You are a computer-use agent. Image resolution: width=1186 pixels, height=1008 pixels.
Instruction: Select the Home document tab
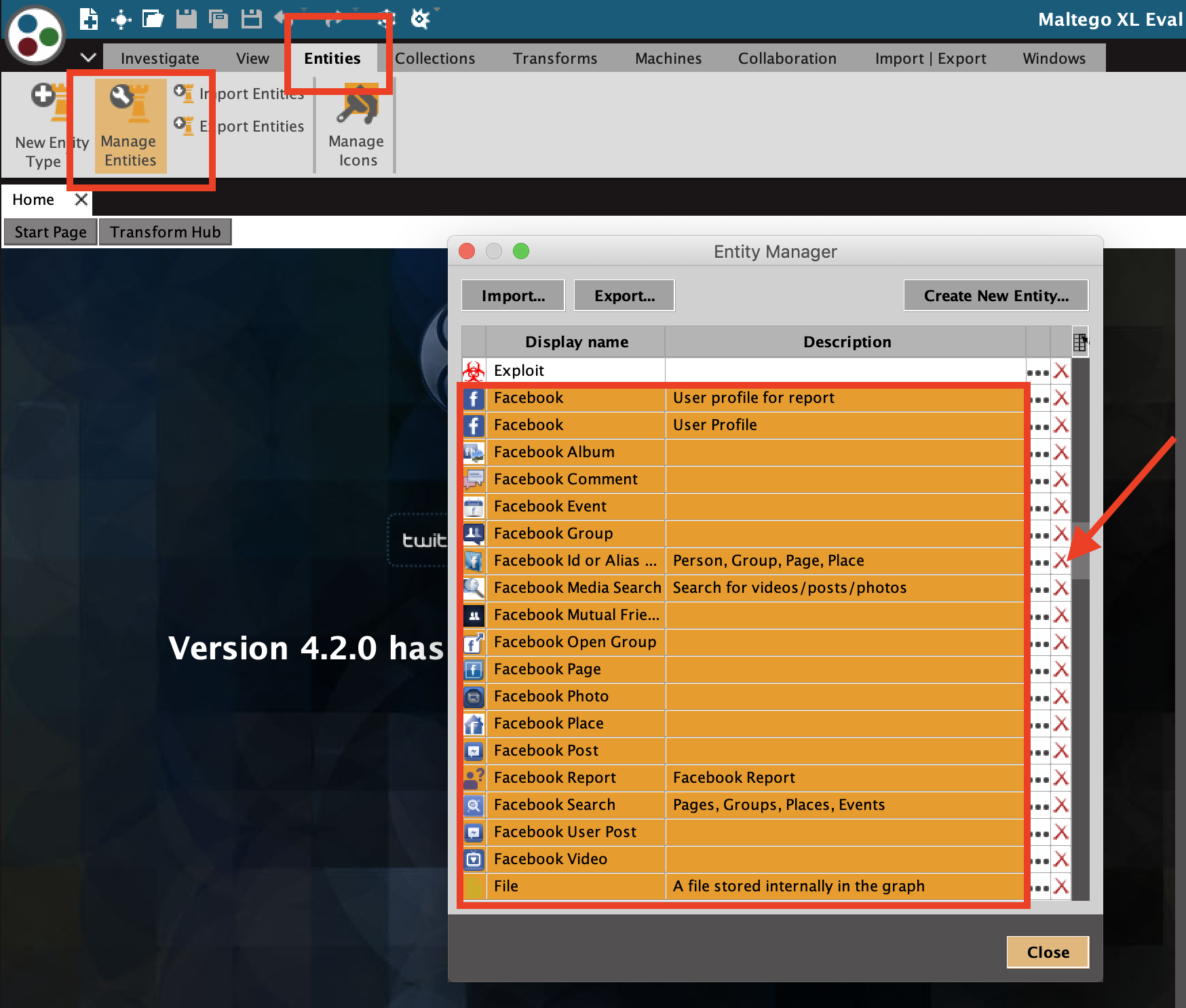click(x=33, y=200)
